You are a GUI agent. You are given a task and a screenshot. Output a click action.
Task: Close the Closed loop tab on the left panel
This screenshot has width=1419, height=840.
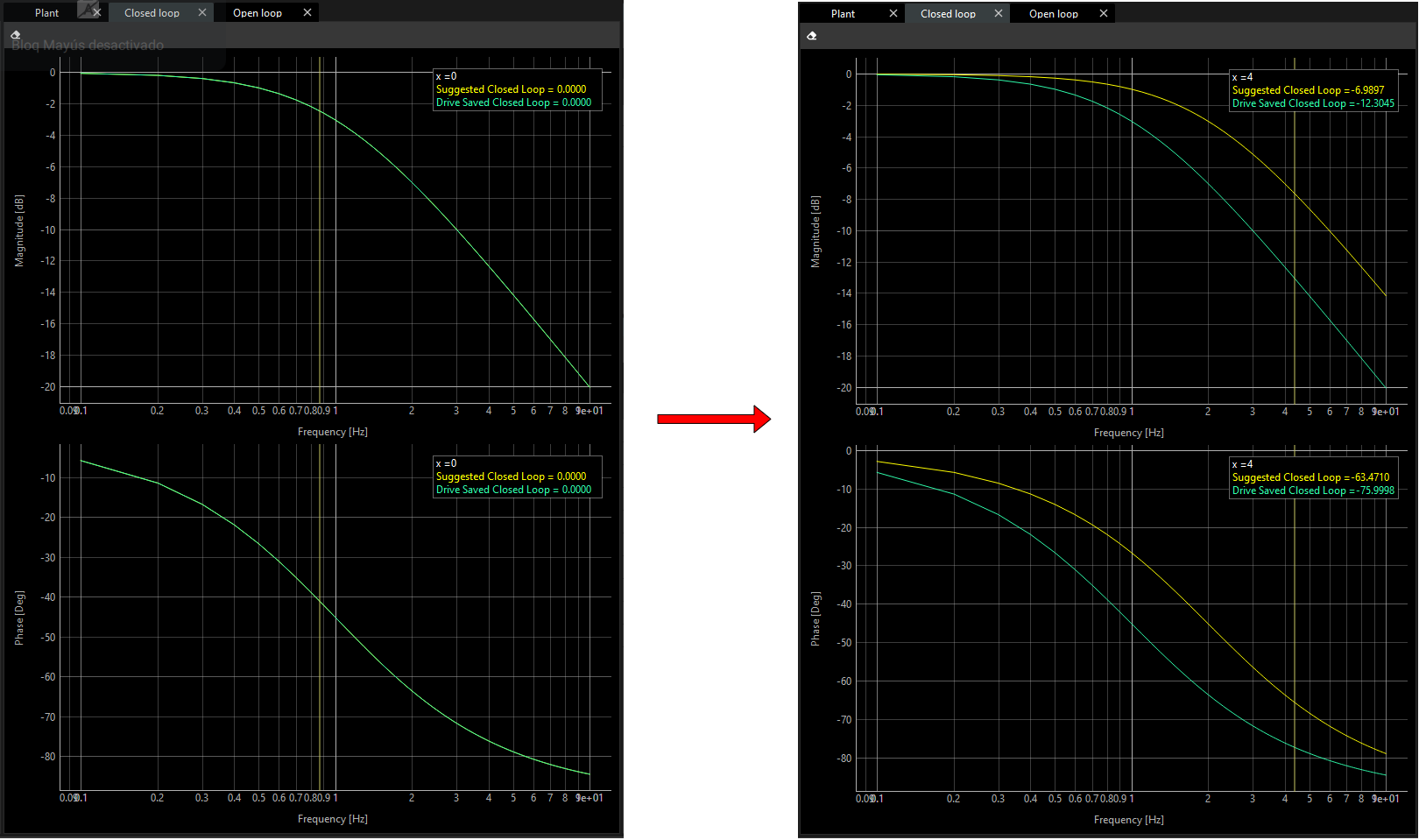coord(202,12)
